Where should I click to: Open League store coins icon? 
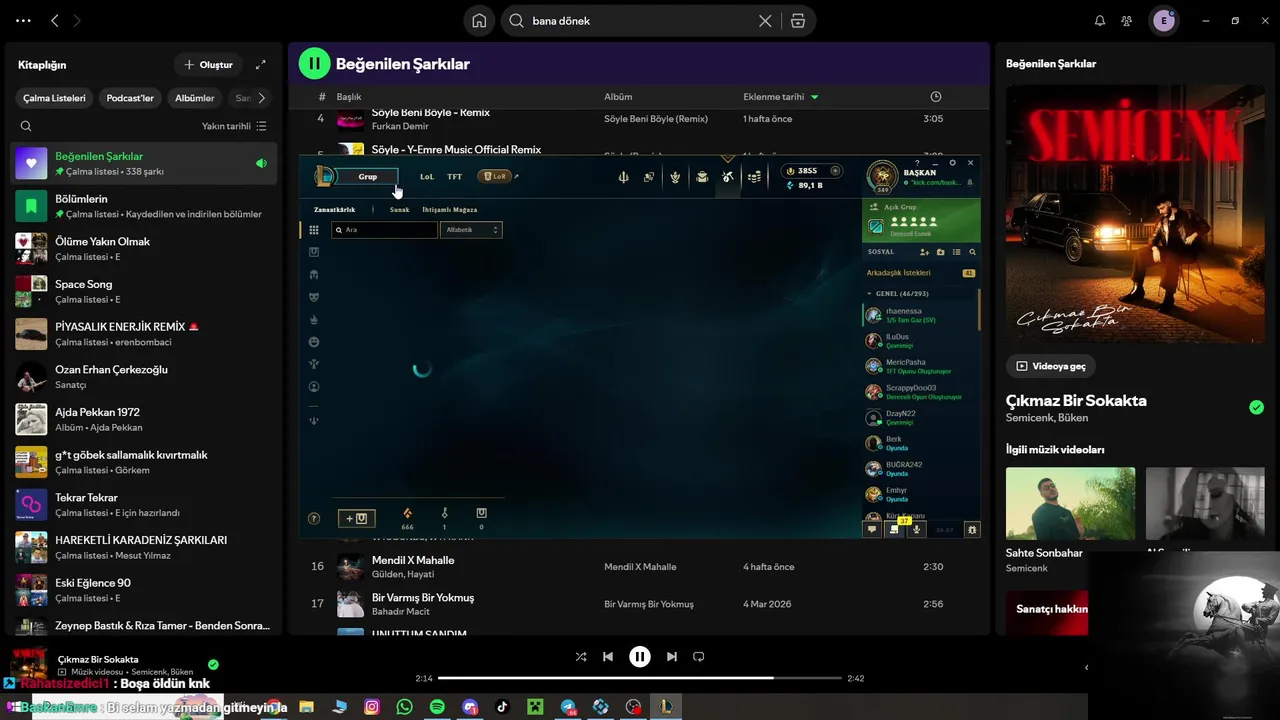[754, 177]
